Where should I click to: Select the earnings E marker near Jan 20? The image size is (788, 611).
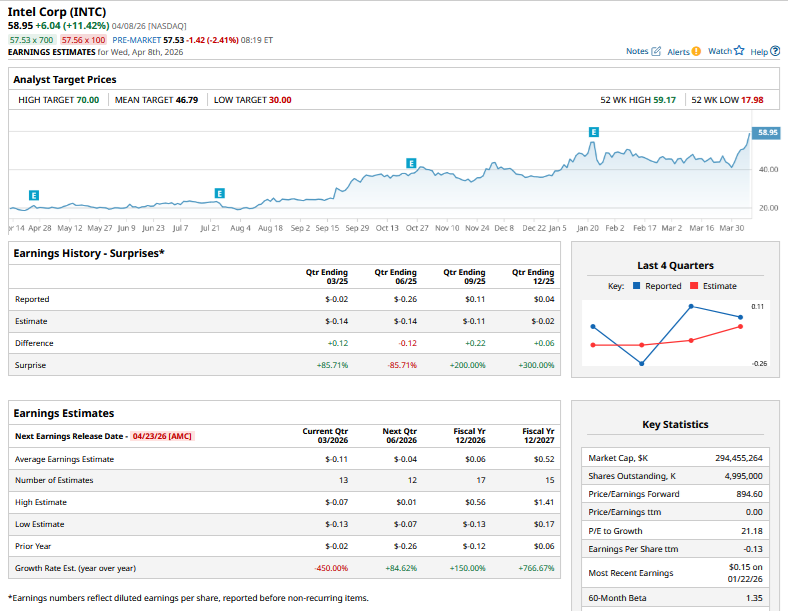click(594, 132)
